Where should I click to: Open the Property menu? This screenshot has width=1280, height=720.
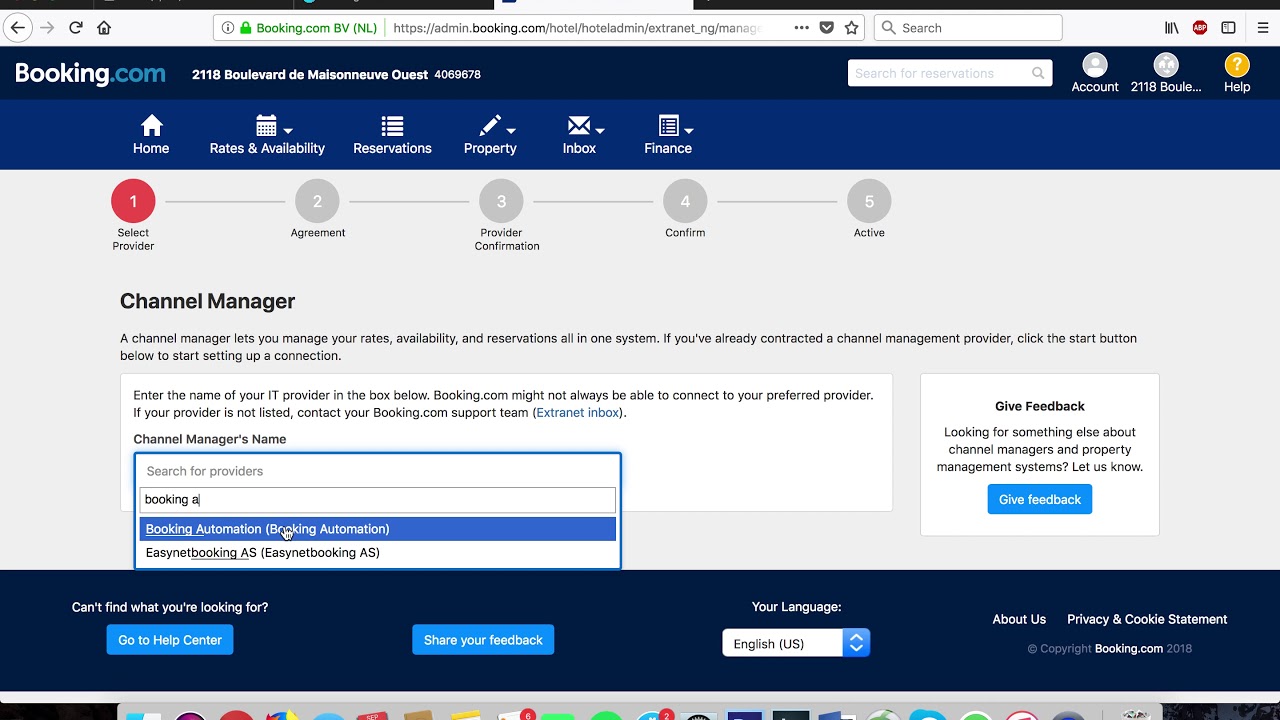point(490,135)
